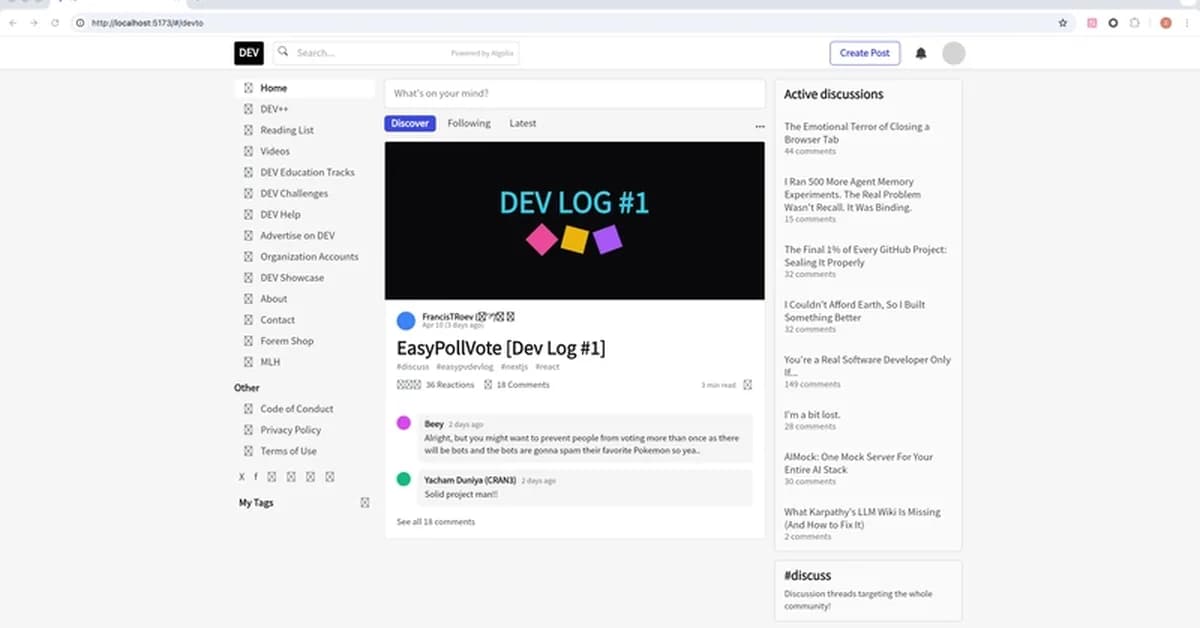1200x628 pixels.
Task: Bookmark the EasyPollVote post using the save icon
Action: (x=748, y=384)
